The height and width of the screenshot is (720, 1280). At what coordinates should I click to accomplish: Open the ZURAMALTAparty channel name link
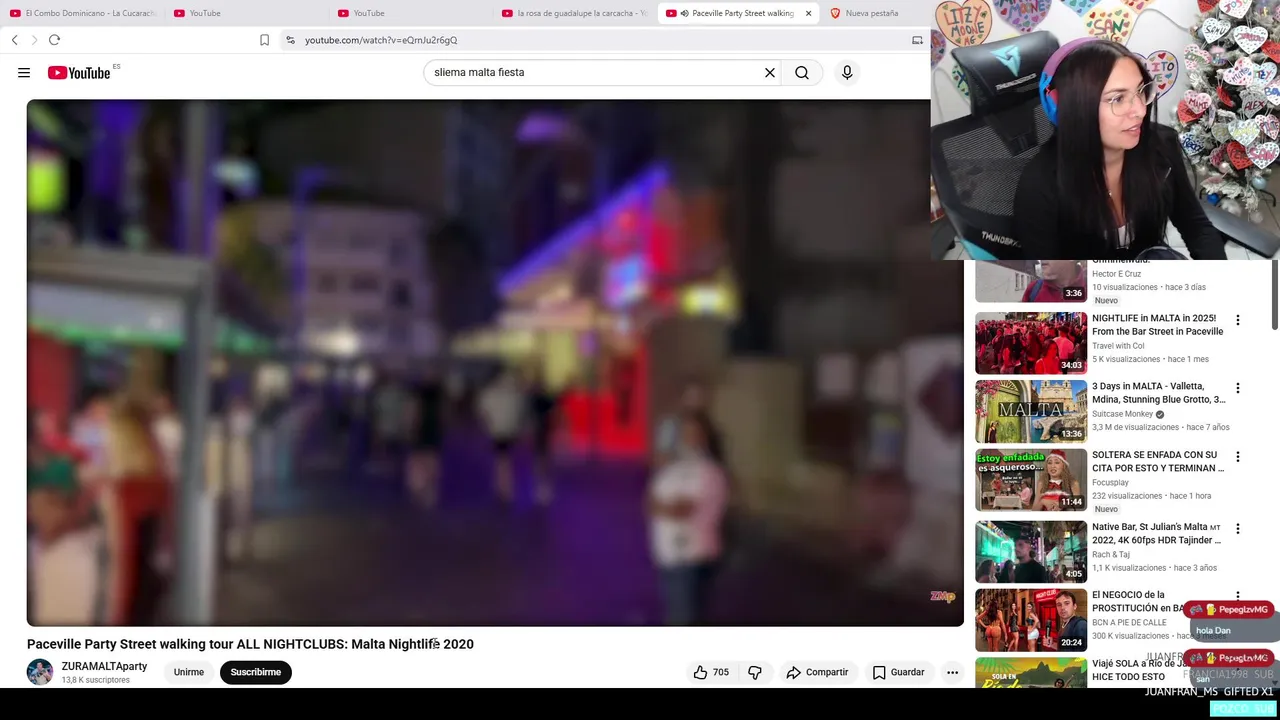pos(104,666)
